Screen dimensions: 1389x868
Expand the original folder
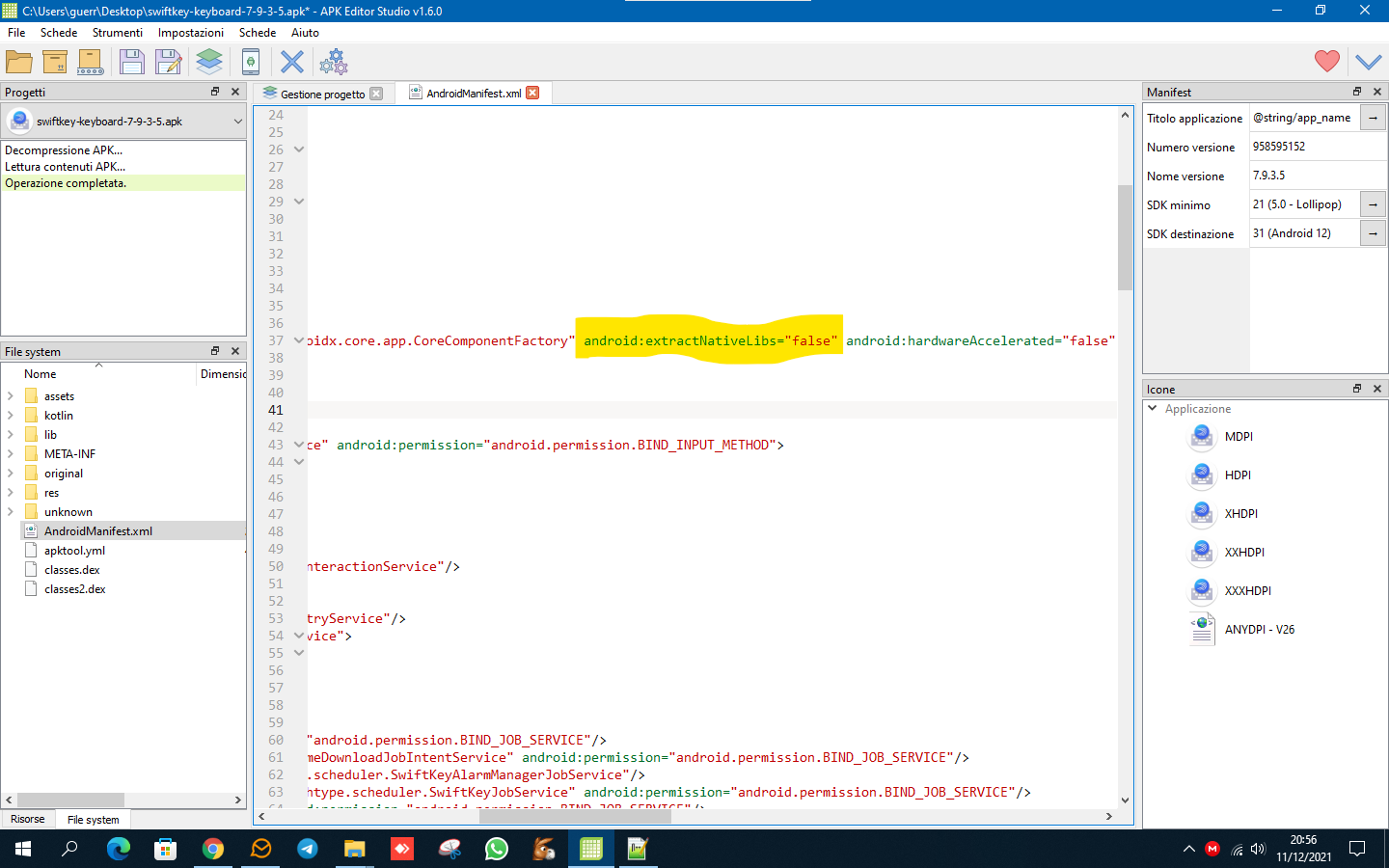point(11,474)
